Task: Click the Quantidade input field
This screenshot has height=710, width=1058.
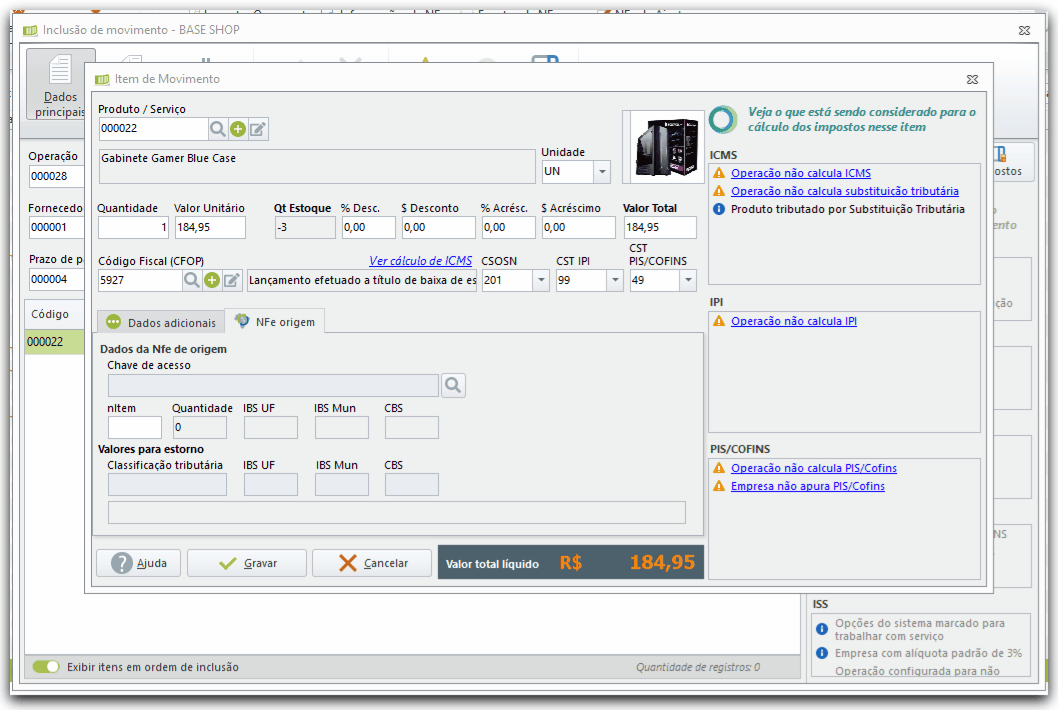Action: pyautogui.click(x=133, y=227)
